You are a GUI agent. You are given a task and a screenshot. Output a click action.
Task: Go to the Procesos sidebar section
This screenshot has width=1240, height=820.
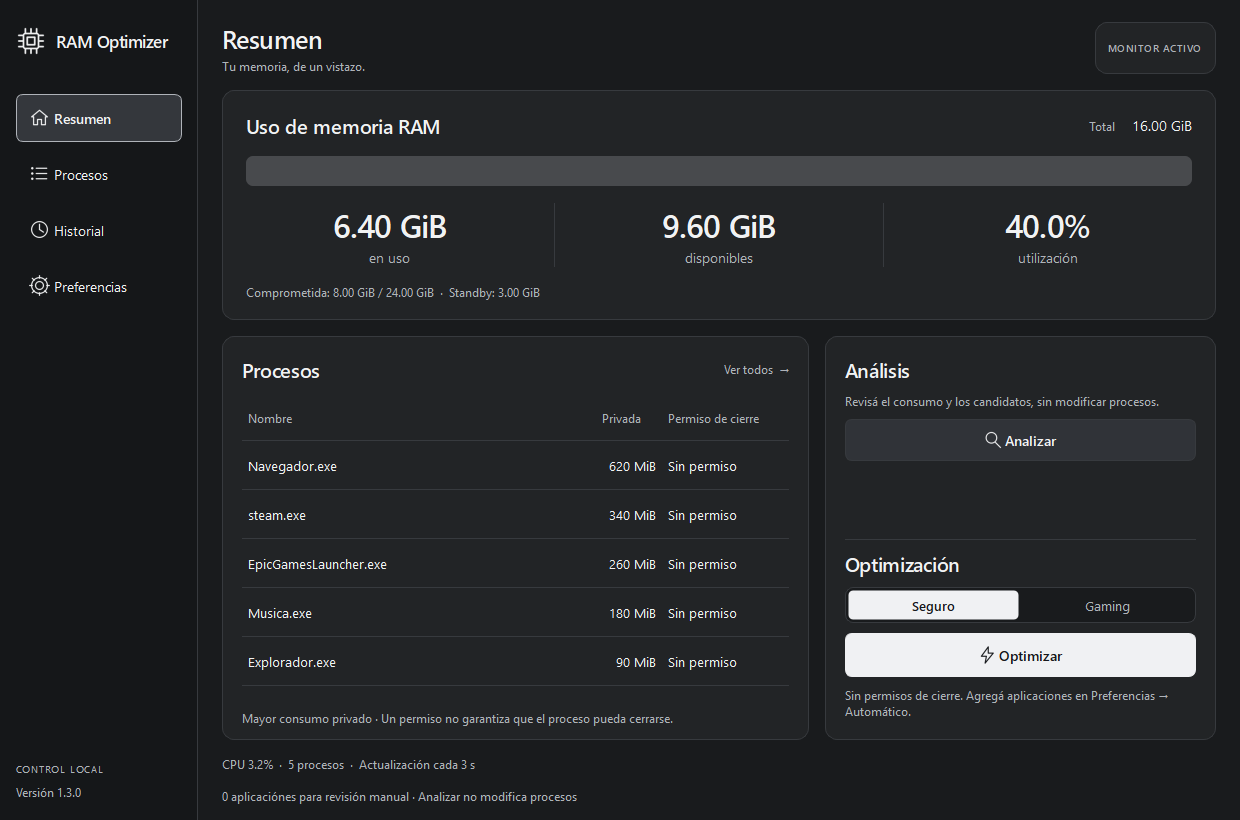point(99,174)
